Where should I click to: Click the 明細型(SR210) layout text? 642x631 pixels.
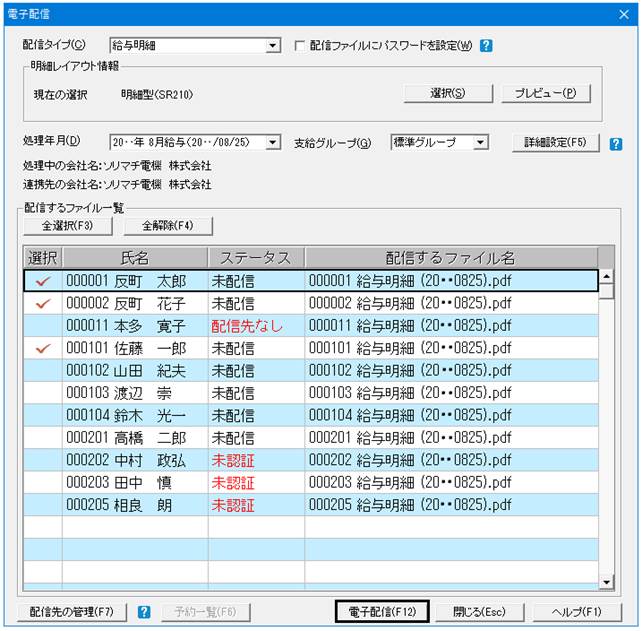pyautogui.click(x=157, y=95)
